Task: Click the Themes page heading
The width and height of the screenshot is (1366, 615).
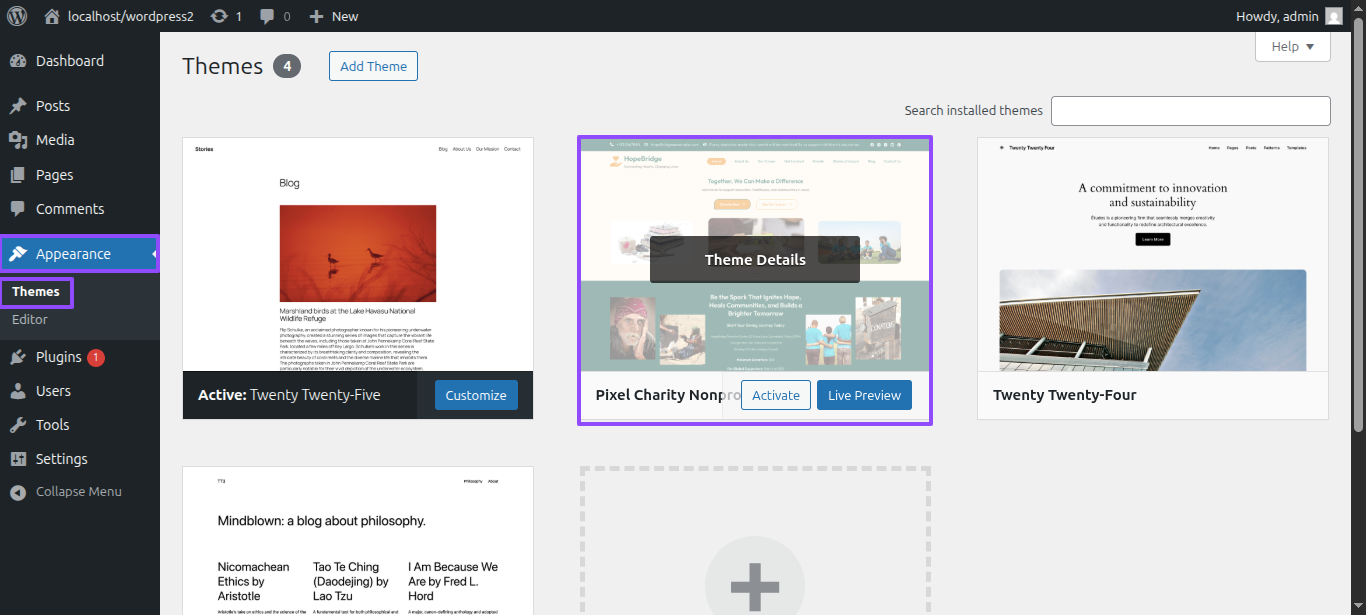Action: tap(222, 66)
